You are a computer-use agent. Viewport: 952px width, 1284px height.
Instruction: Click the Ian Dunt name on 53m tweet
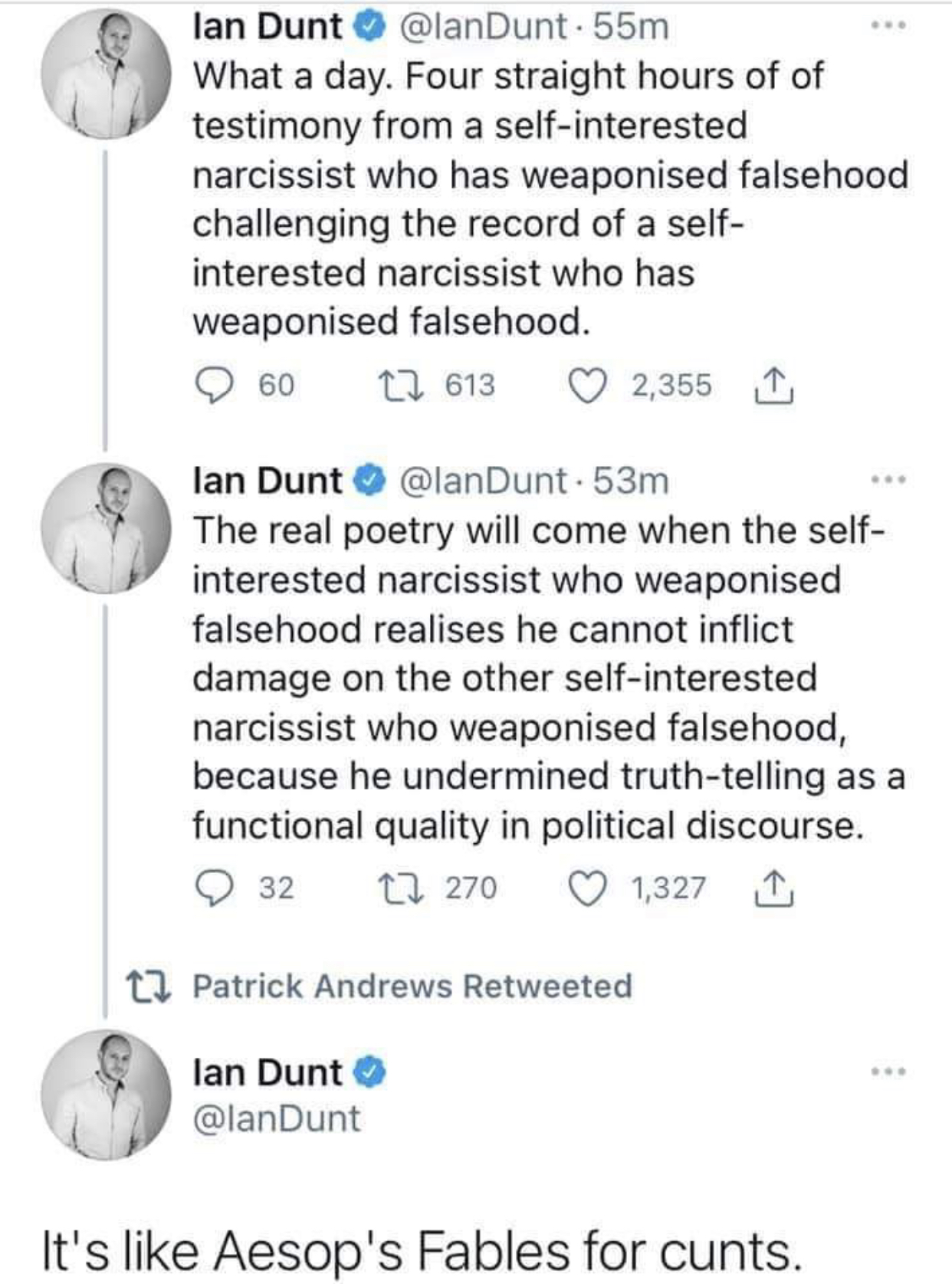coord(268,481)
